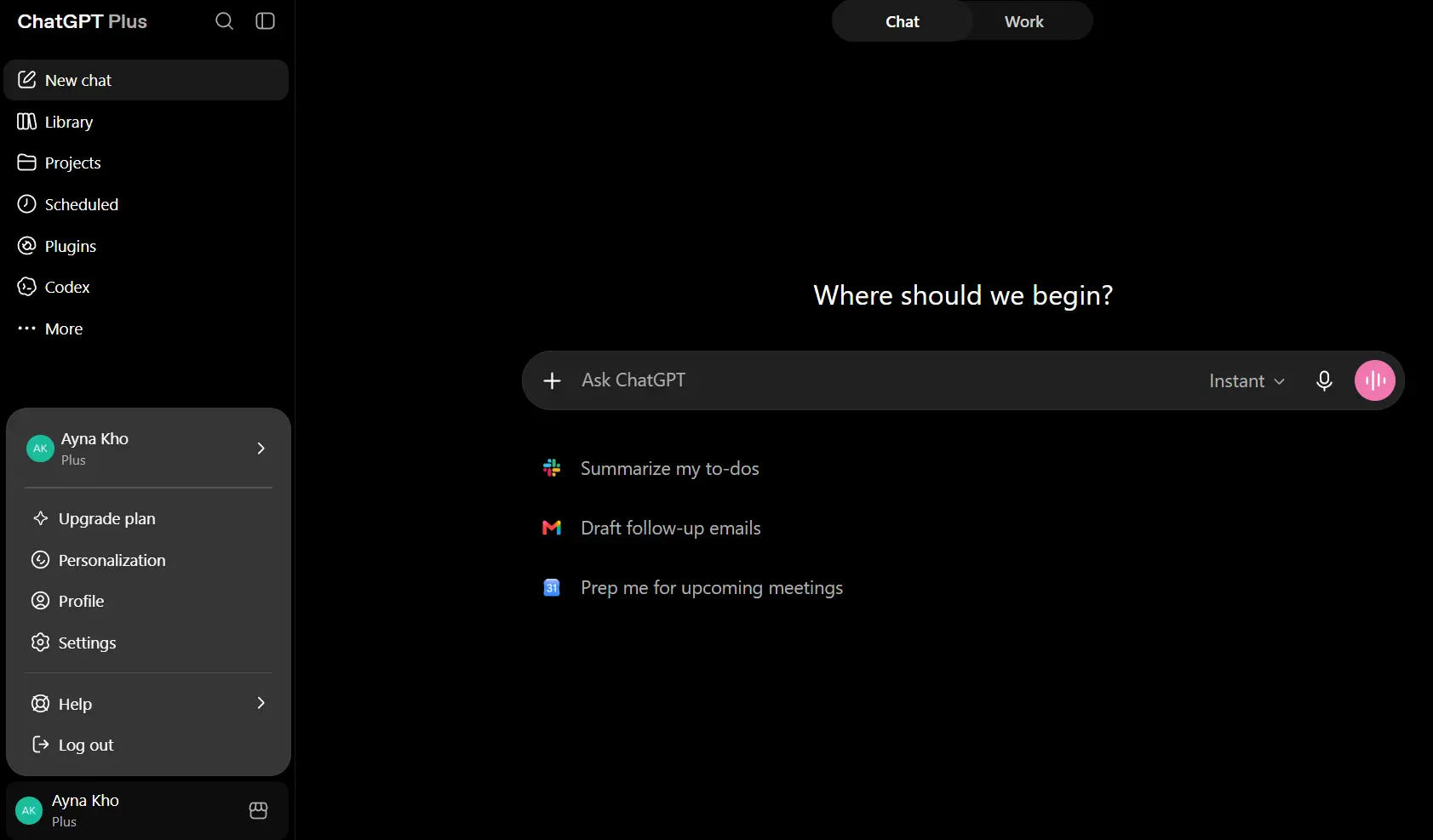This screenshot has width=1433, height=840.
Task: Click the Log out arrow icon
Action: [40, 745]
